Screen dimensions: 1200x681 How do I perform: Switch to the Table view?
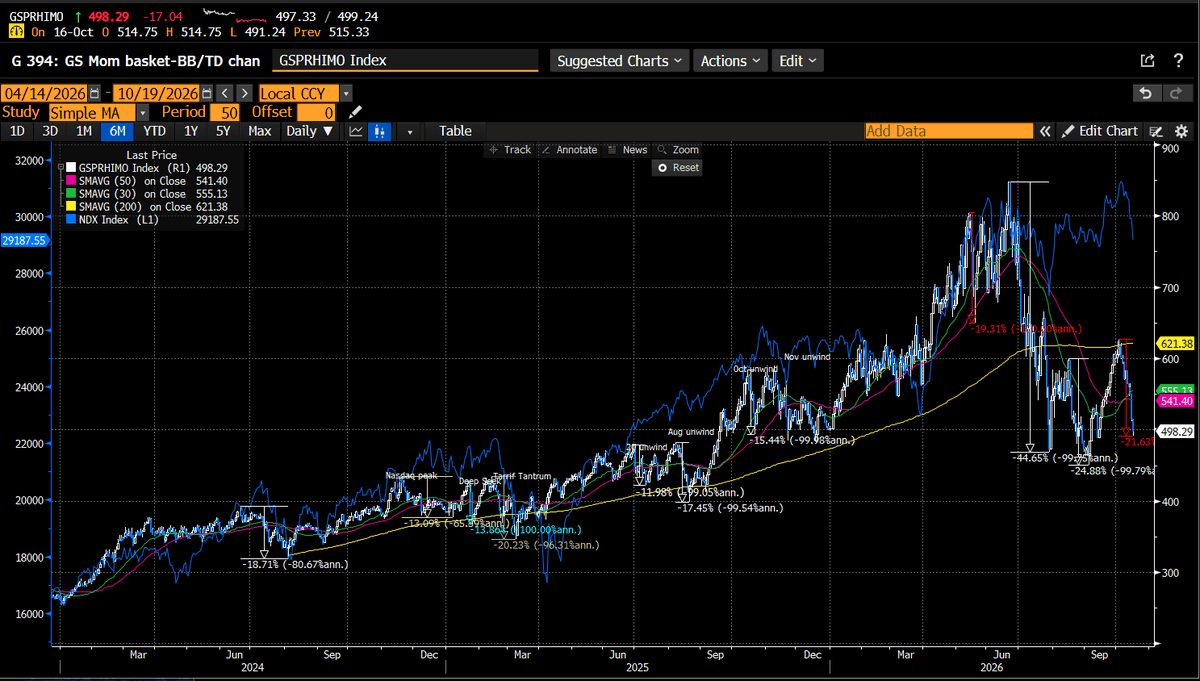coord(455,131)
